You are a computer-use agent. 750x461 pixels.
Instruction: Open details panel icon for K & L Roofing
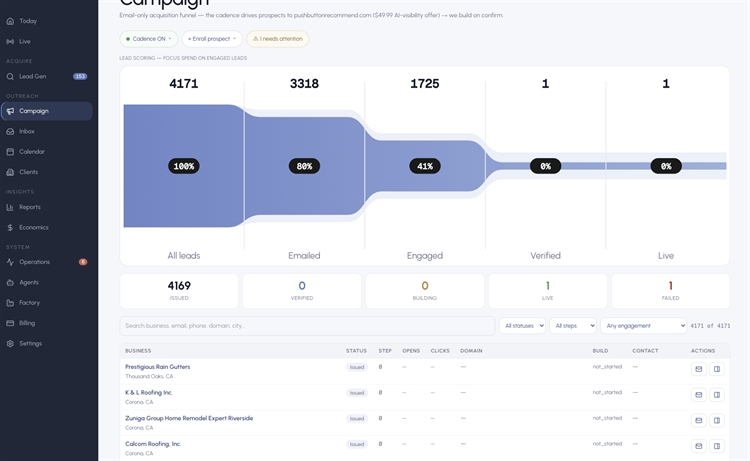[x=717, y=395]
